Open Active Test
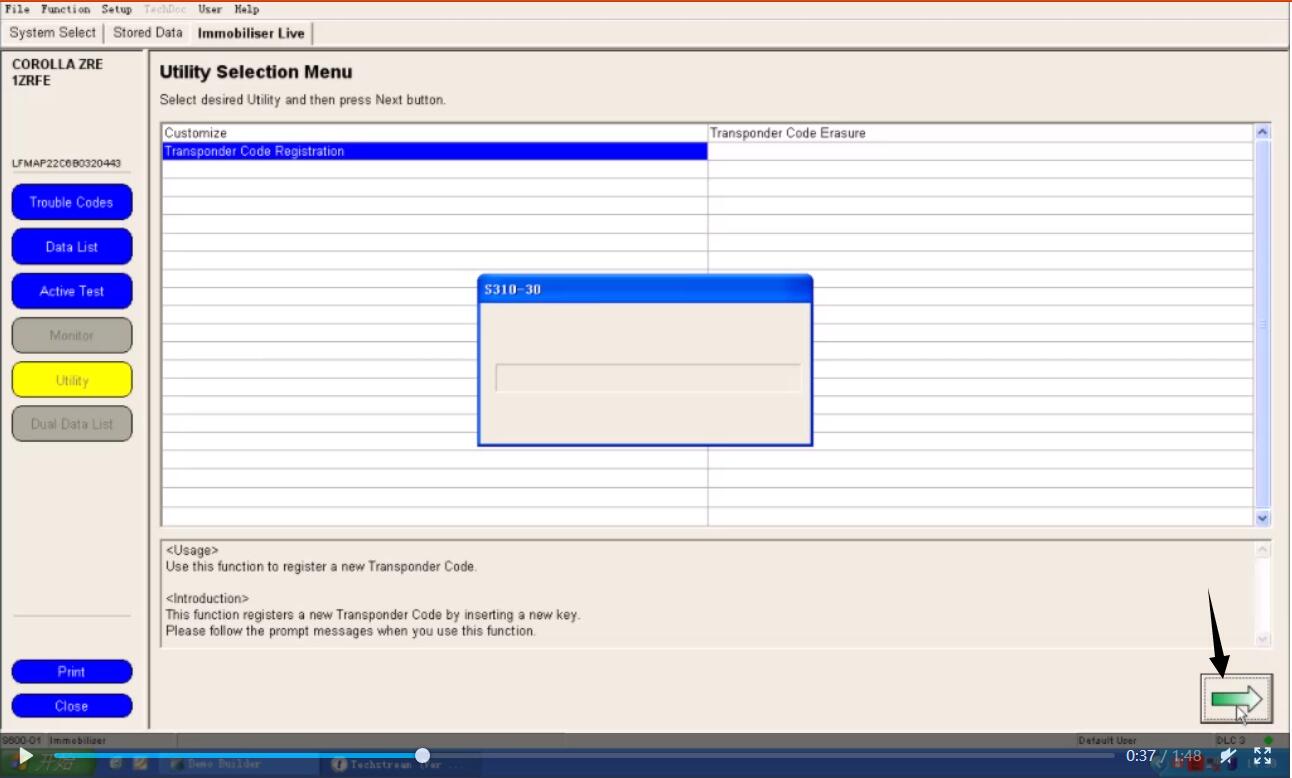This screenshot has height=778, width=1292. click(72, 291)
